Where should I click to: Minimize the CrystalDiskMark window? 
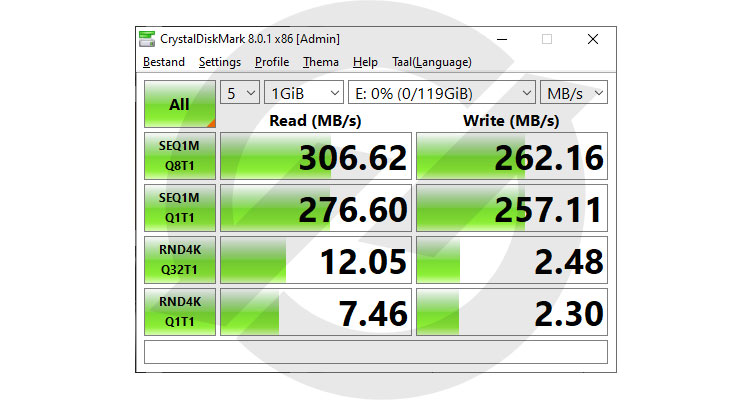(502, 39)
